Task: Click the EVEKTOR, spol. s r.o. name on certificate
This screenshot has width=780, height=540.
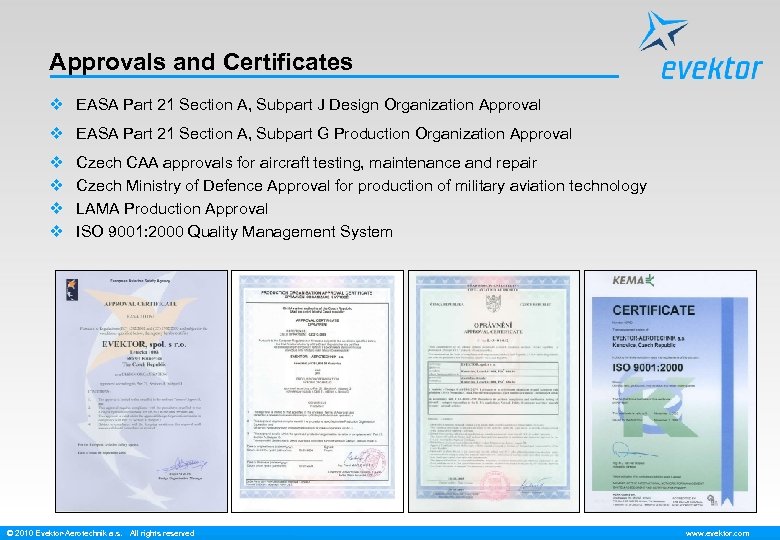Action: pyautogui.click(x=144, y=344)
